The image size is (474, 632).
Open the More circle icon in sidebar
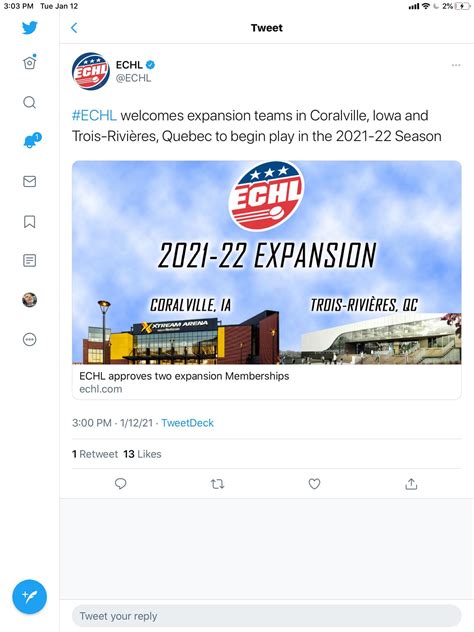click(29, 339)
